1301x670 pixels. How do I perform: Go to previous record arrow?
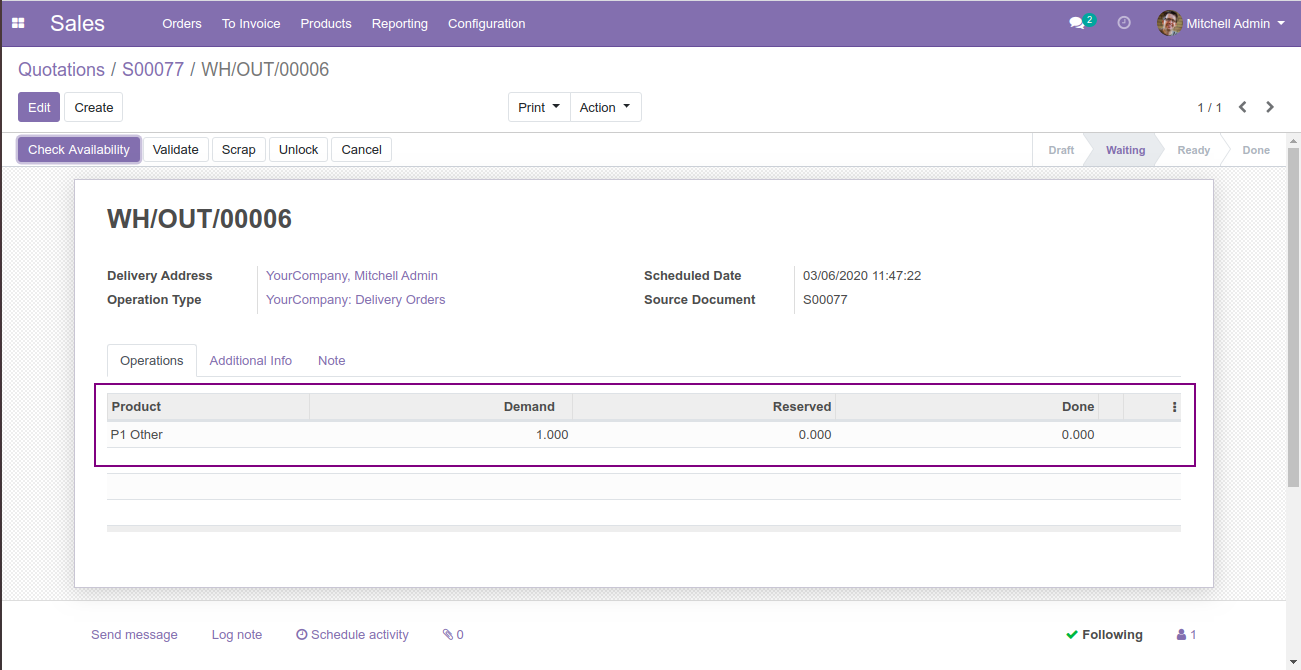tap(1243, 107)
